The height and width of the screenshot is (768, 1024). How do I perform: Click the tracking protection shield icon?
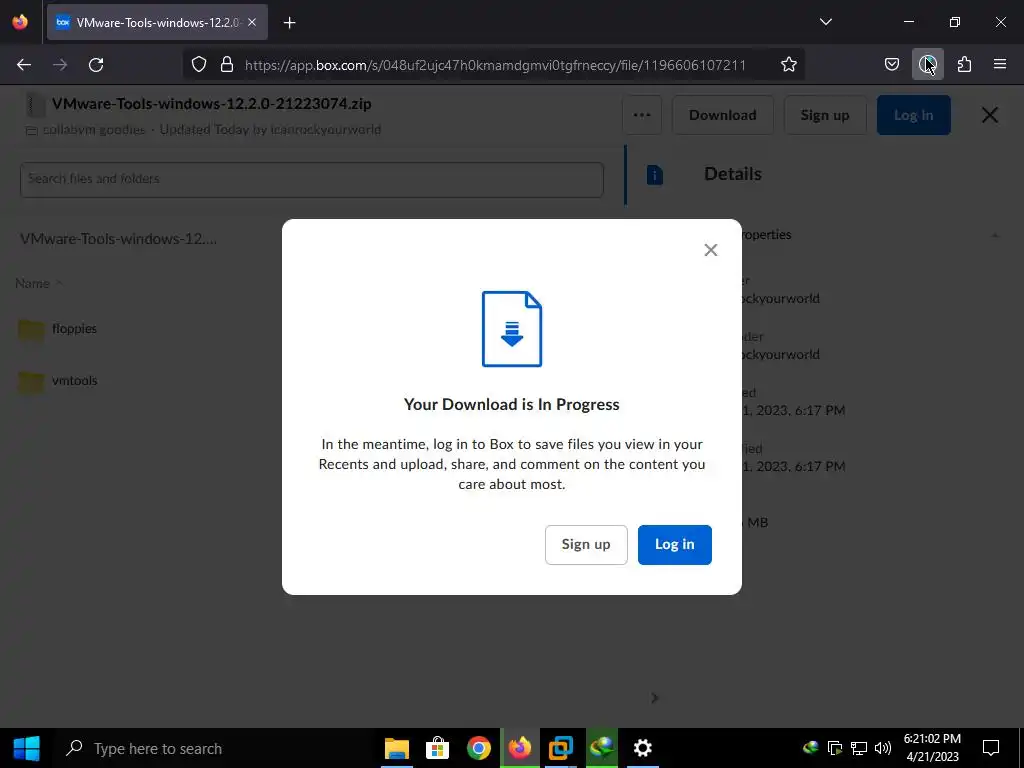(199, 65)
